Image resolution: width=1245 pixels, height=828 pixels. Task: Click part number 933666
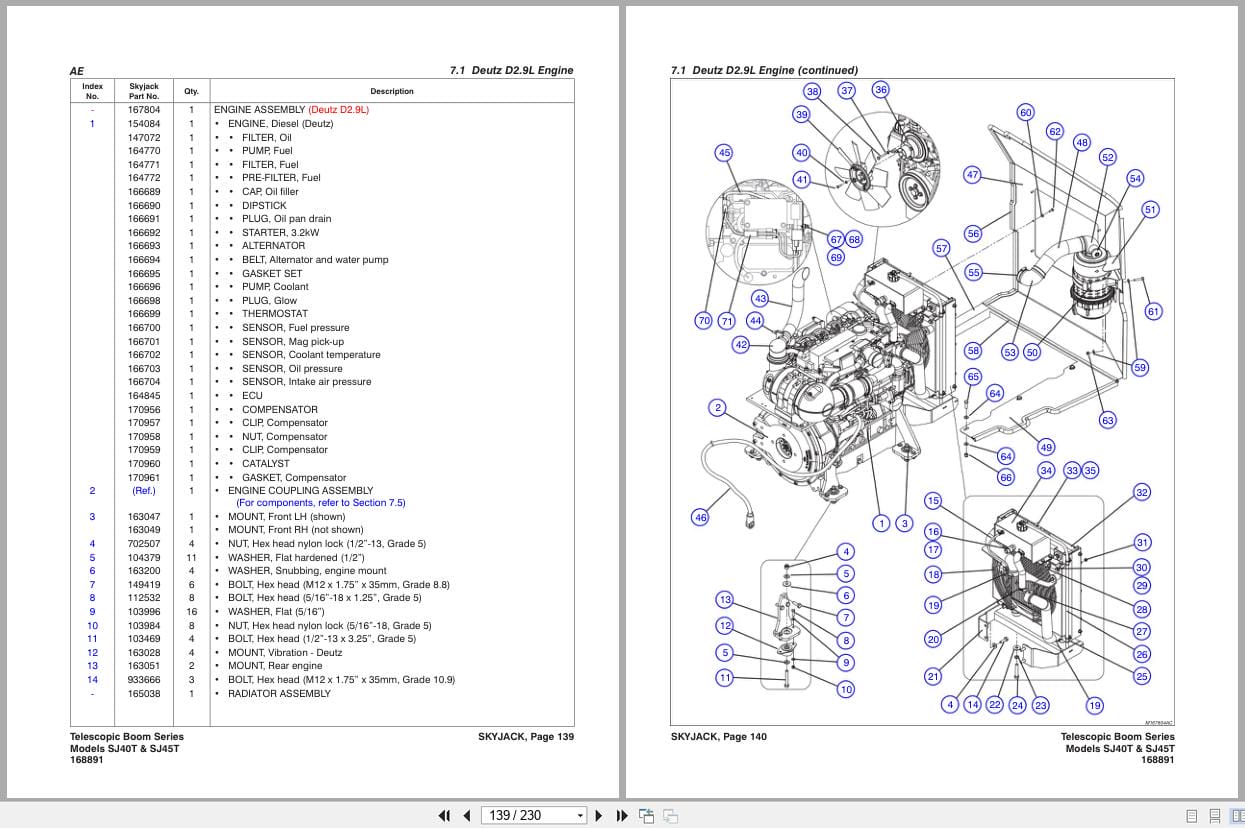coord(144,680)
